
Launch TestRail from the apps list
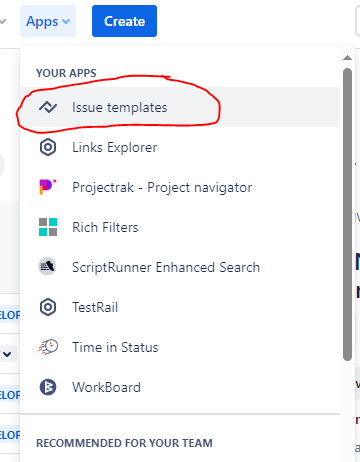[x=180, y=307]
